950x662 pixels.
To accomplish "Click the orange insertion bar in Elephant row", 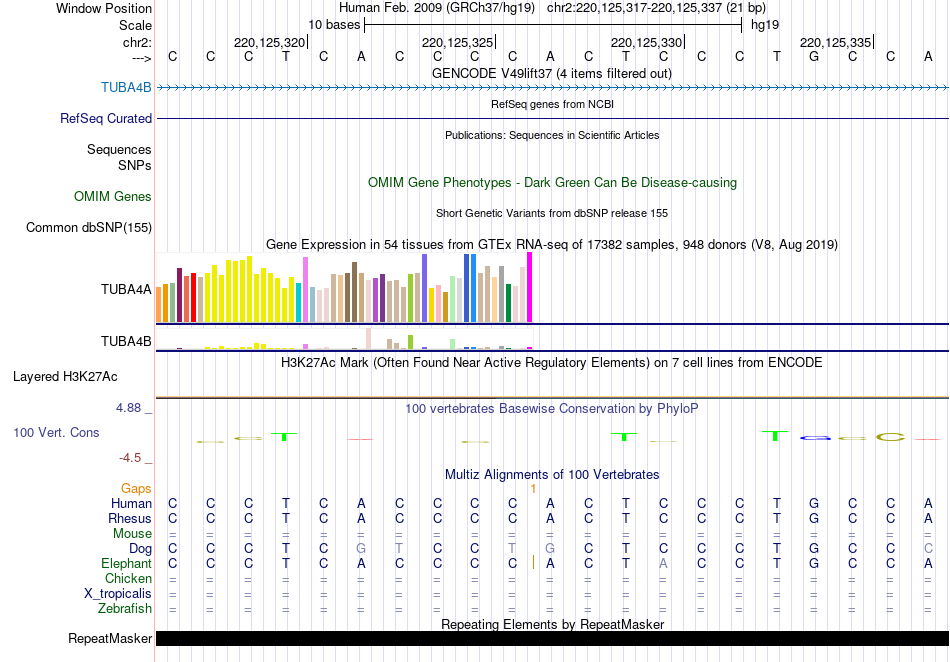I will [x=533, y=563].
